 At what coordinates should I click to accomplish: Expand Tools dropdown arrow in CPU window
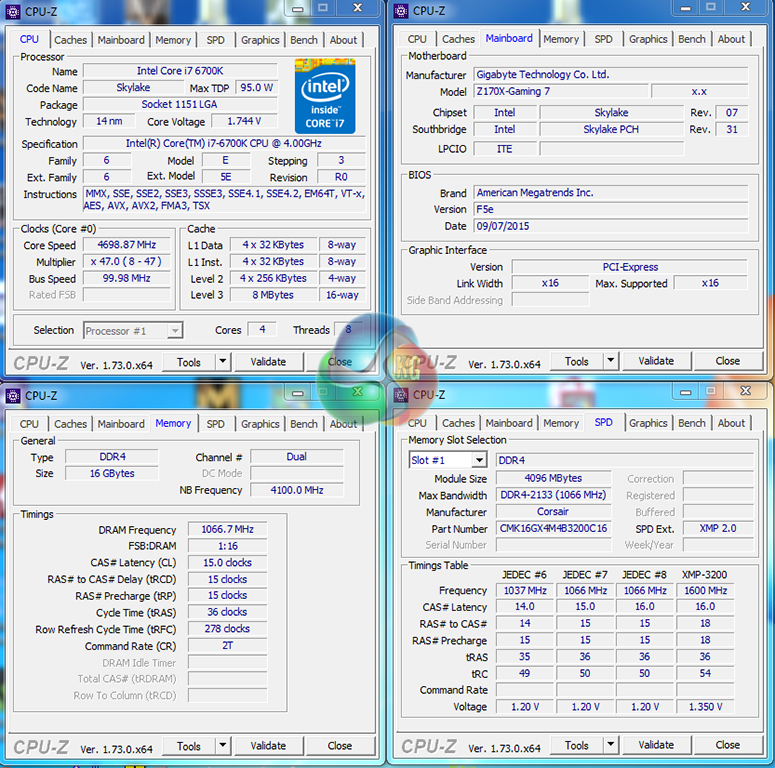(x=223, y=362)
